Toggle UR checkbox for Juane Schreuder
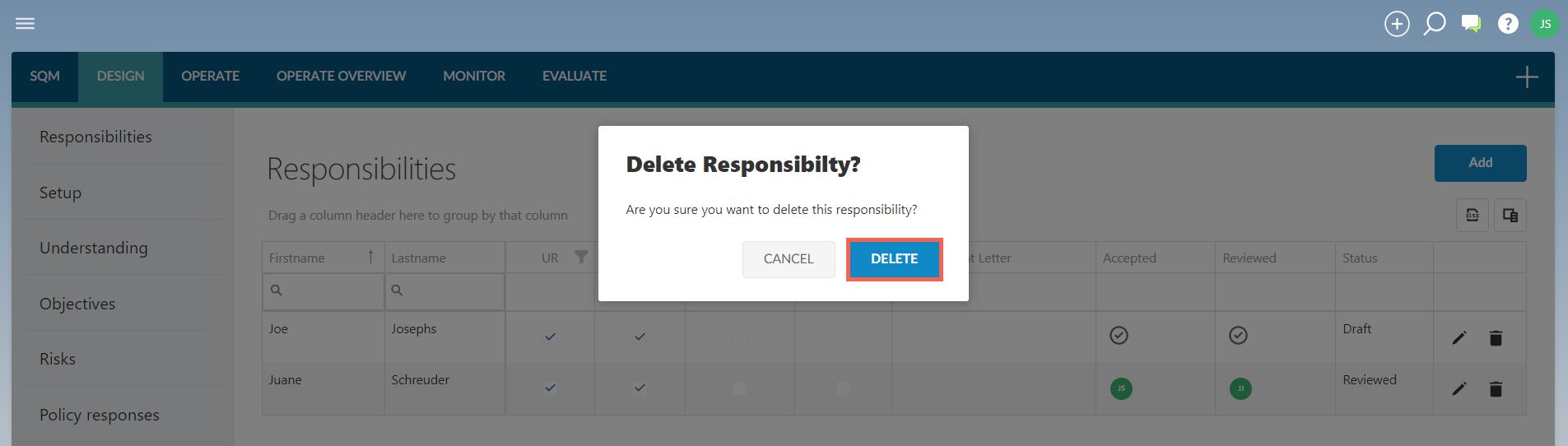1568x446 pixels. (550, 388)
